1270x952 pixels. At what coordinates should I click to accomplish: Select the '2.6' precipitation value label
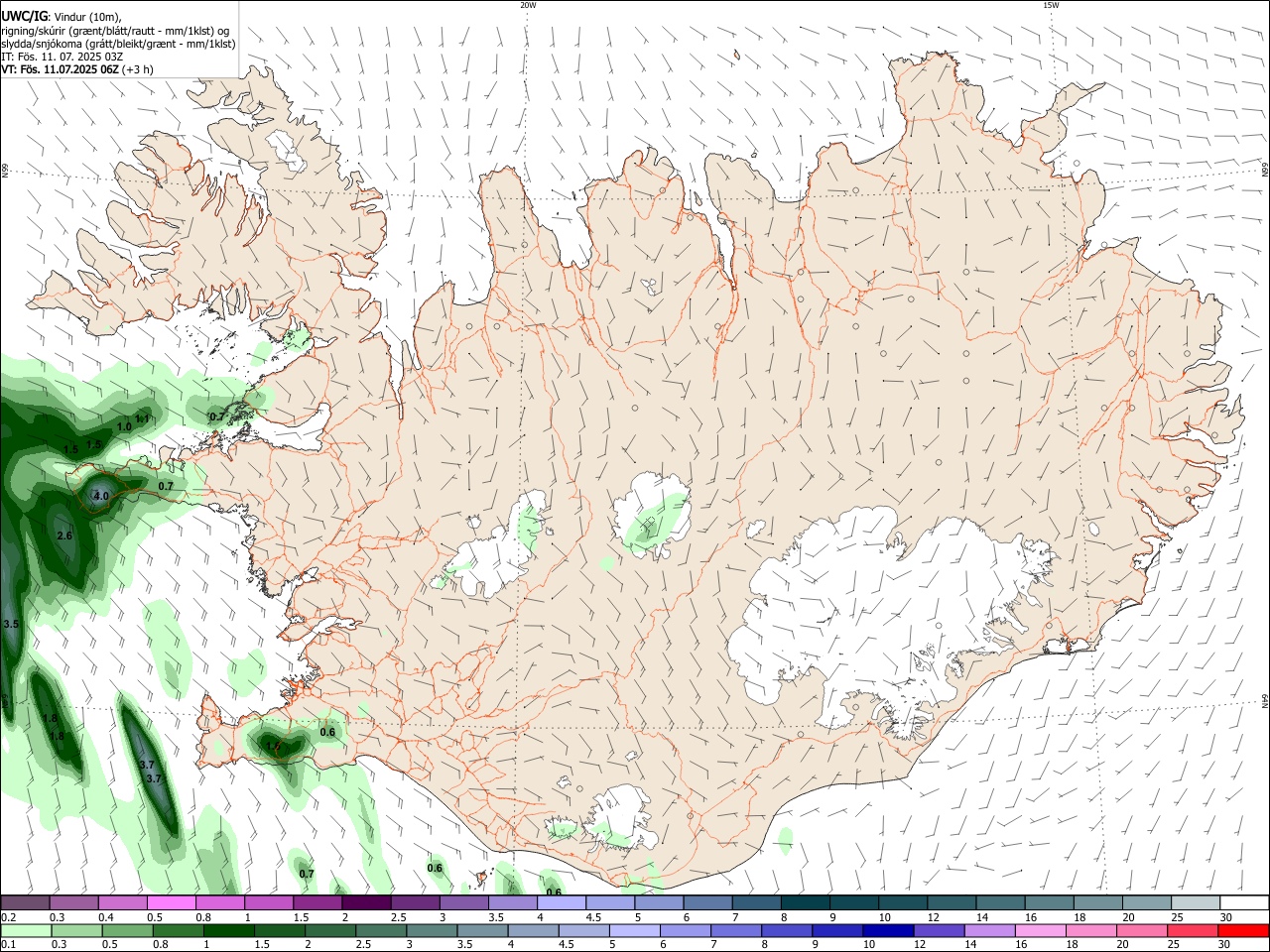click(x=64, y=535)
